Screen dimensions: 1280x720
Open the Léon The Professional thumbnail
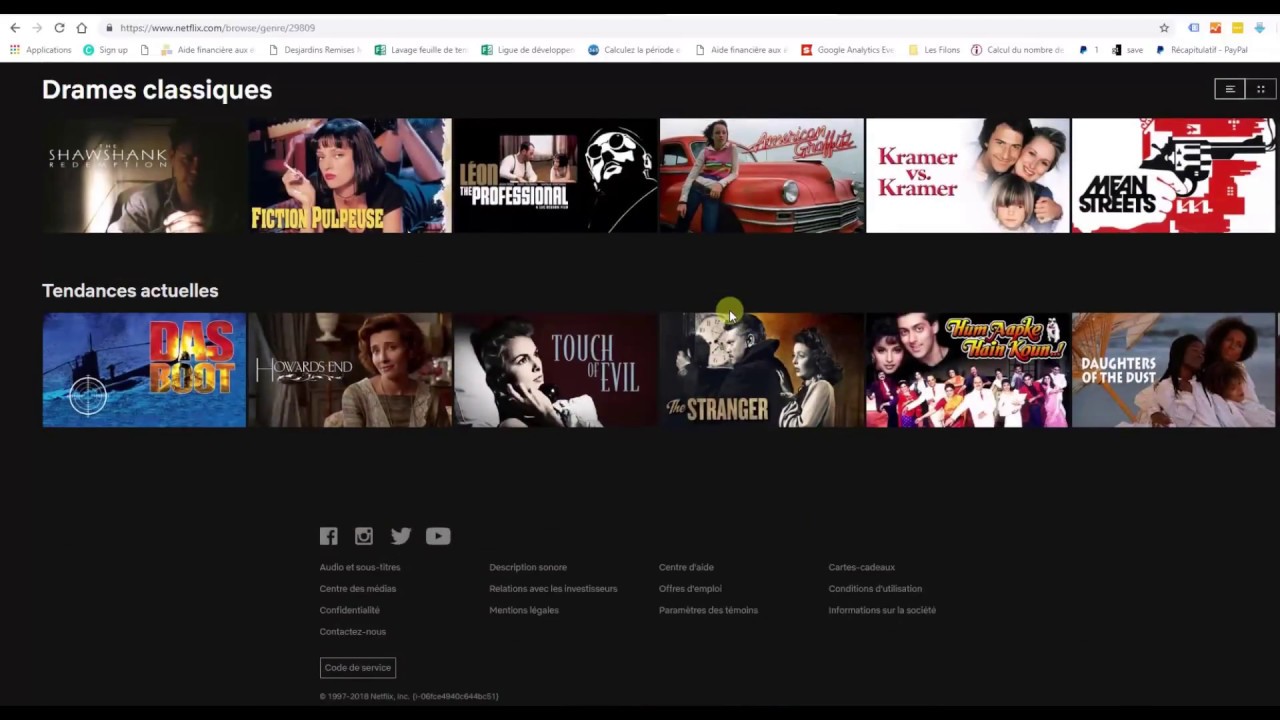tap(556, 176)
